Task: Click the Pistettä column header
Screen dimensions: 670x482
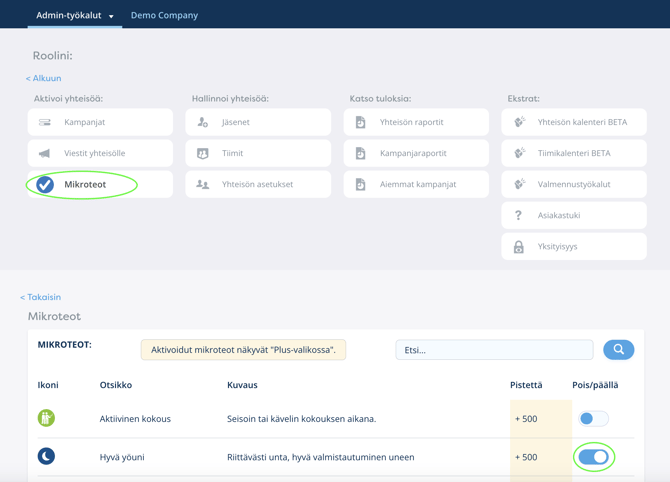Action: click(x=526, y=385)
